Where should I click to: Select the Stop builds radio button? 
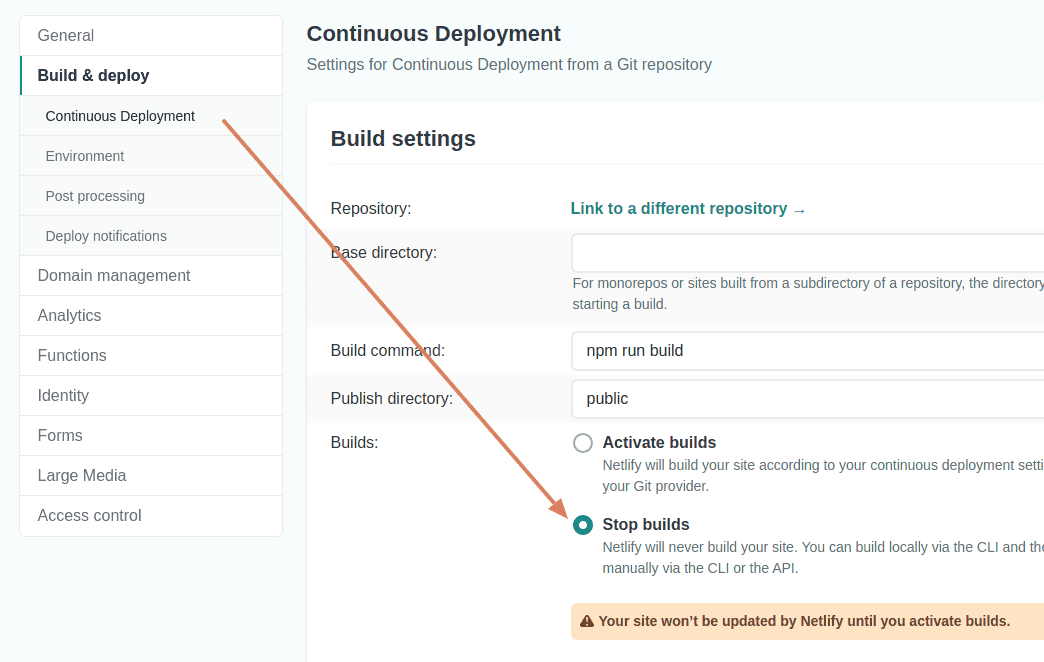click(583, 525)
